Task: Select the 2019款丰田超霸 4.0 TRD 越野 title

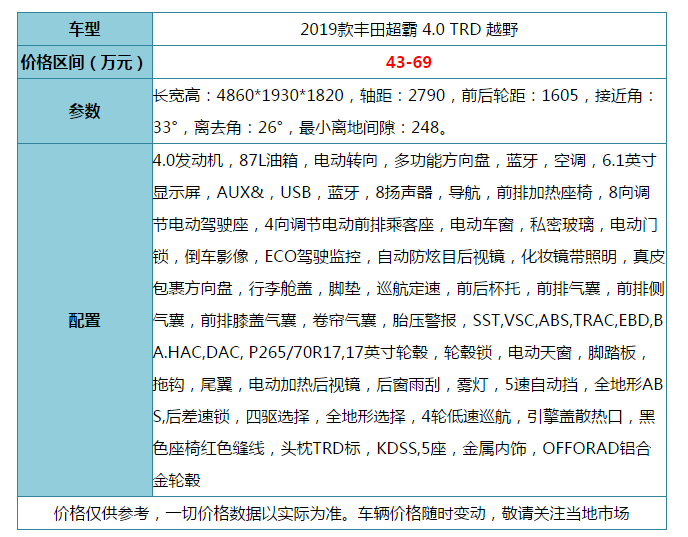Action: [409, 29]
